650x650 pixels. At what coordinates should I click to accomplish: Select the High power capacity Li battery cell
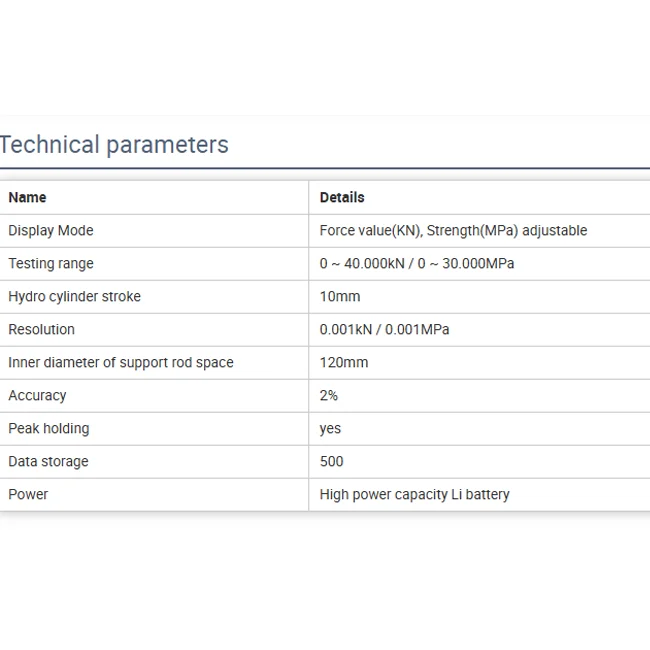[414, 494]
